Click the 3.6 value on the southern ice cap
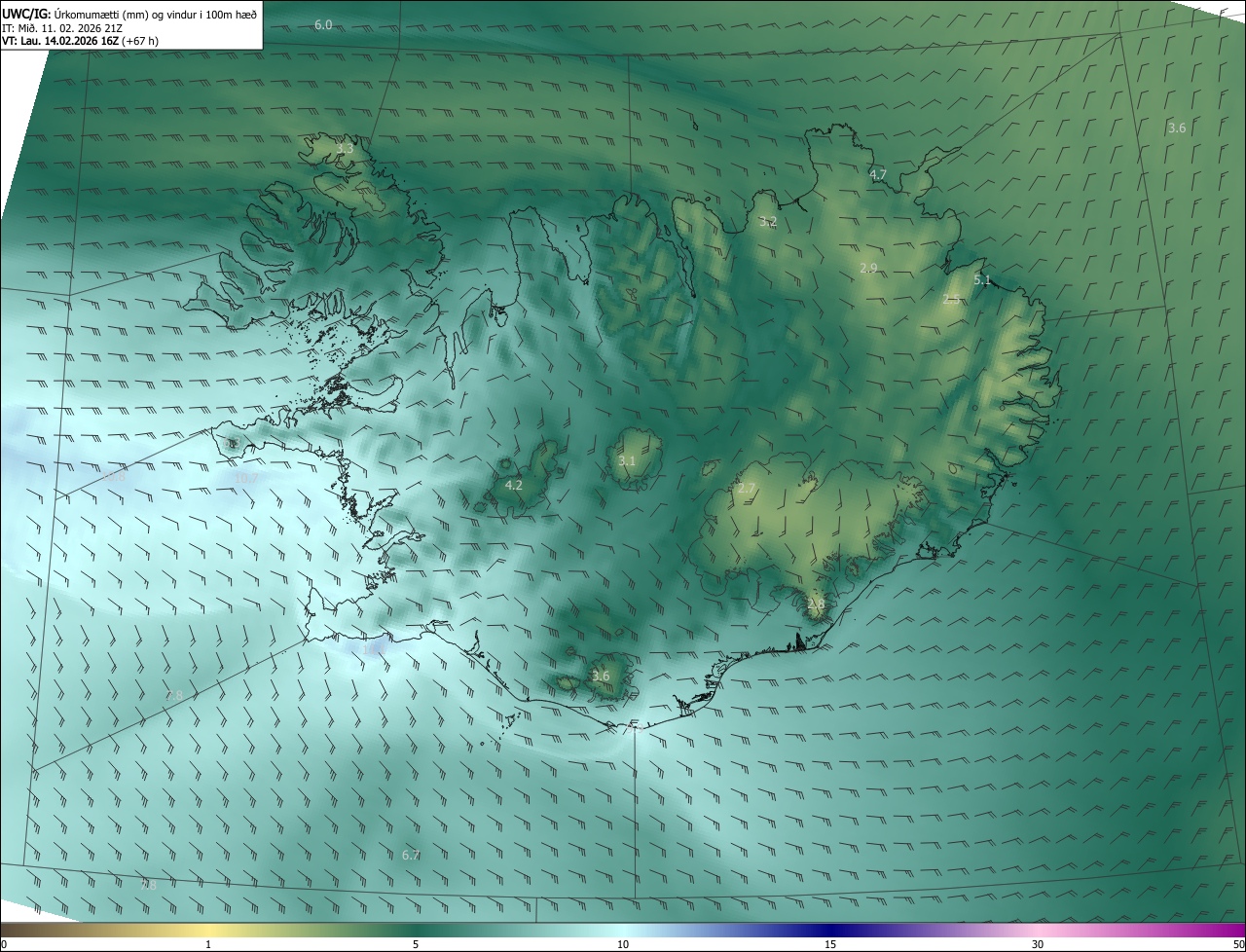 click(601, 676)
